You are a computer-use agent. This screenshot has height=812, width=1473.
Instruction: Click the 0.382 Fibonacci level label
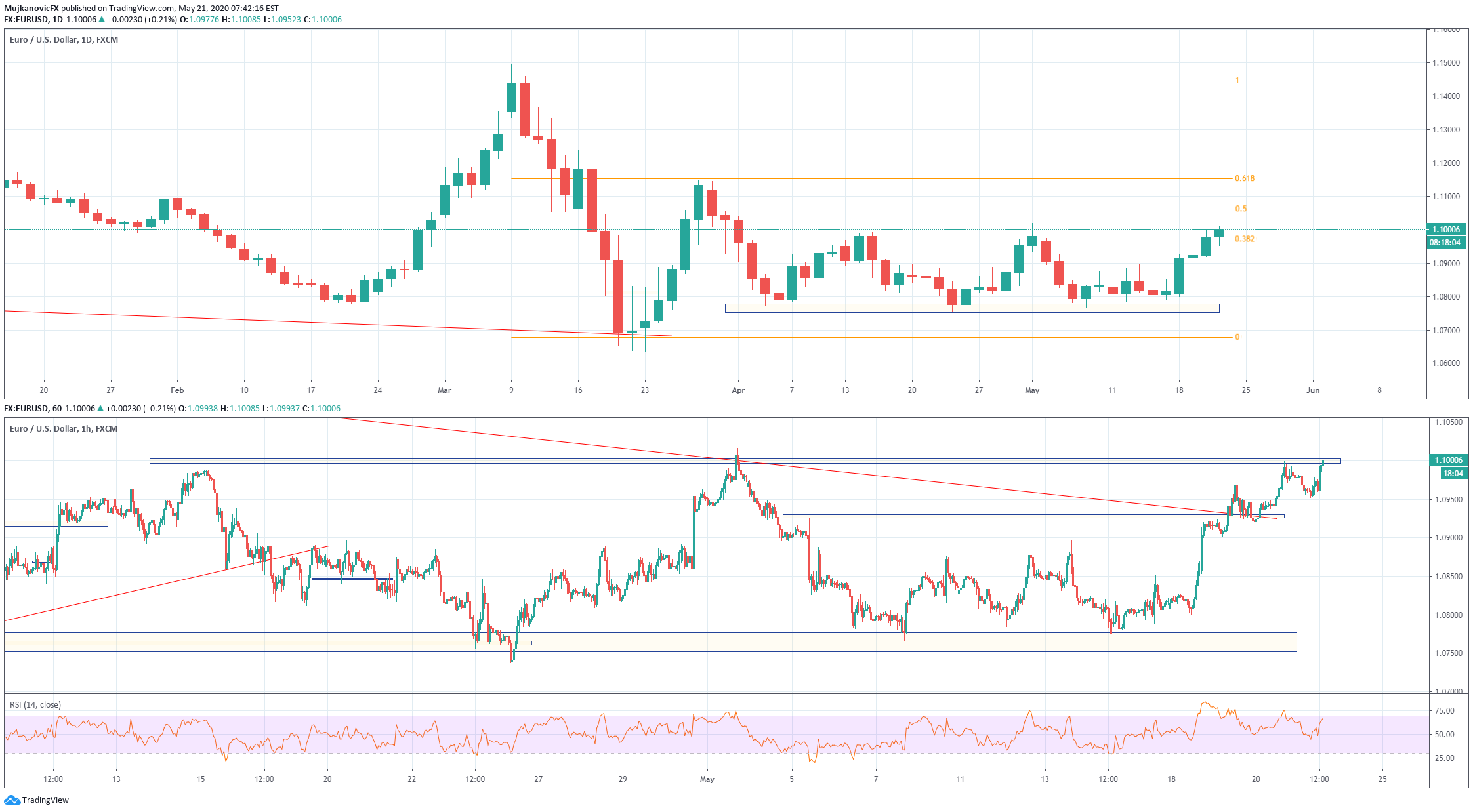click(x=1244, y=239)
